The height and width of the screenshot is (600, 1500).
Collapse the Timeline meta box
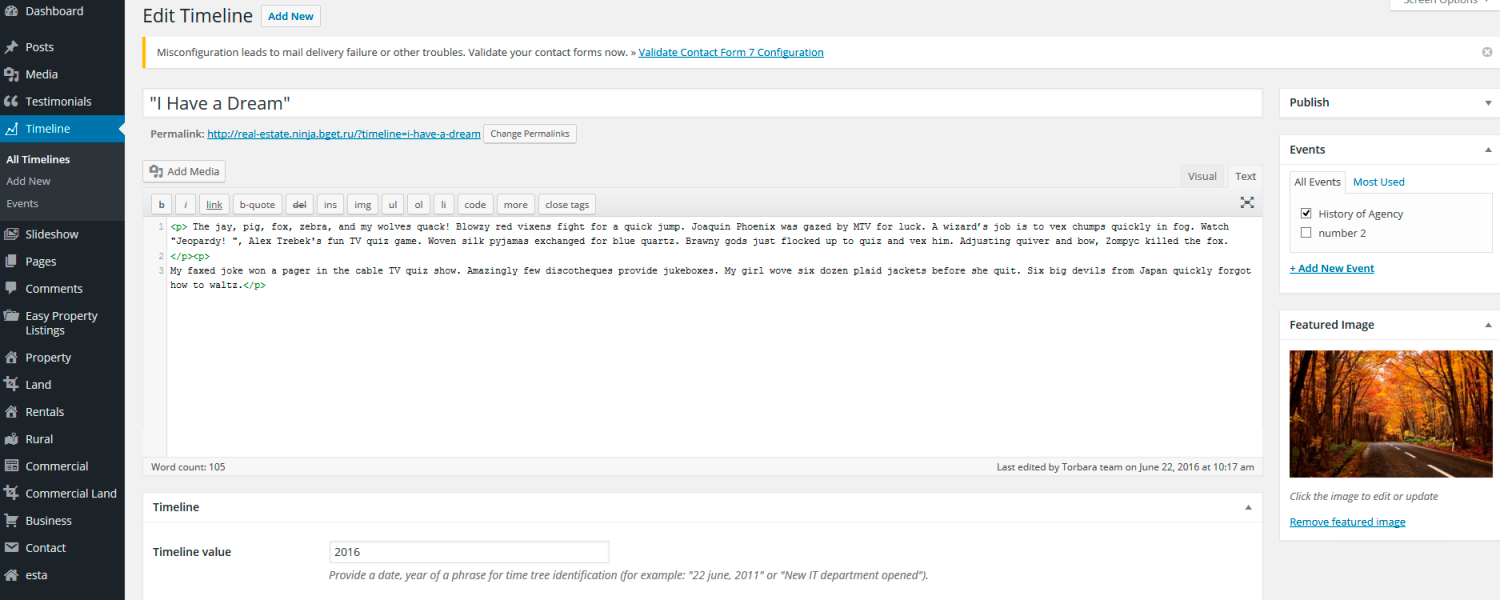pyautogui.click(x=1248, y=507)
